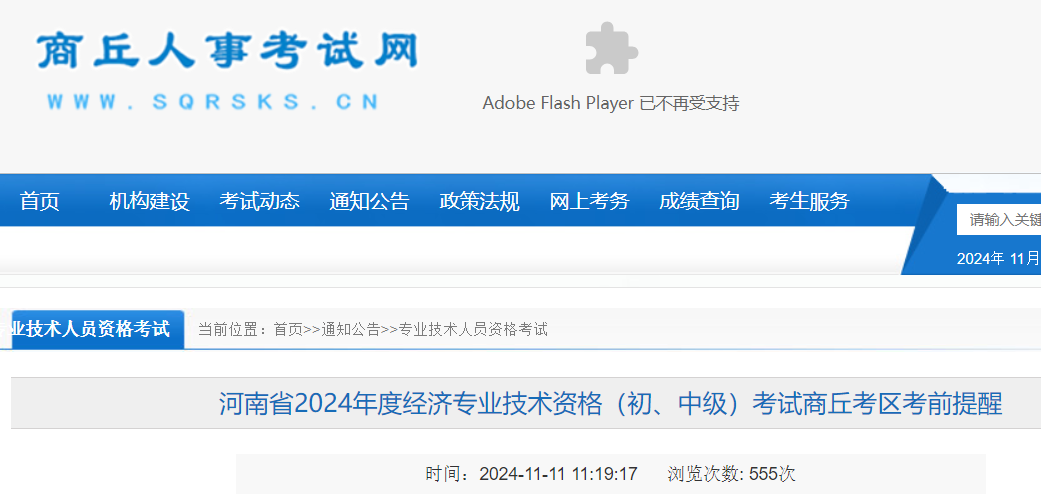Select 考生服务 in the navigation bar
Viewport: 1041px width, 503px height.
click(x=809, y=201)
